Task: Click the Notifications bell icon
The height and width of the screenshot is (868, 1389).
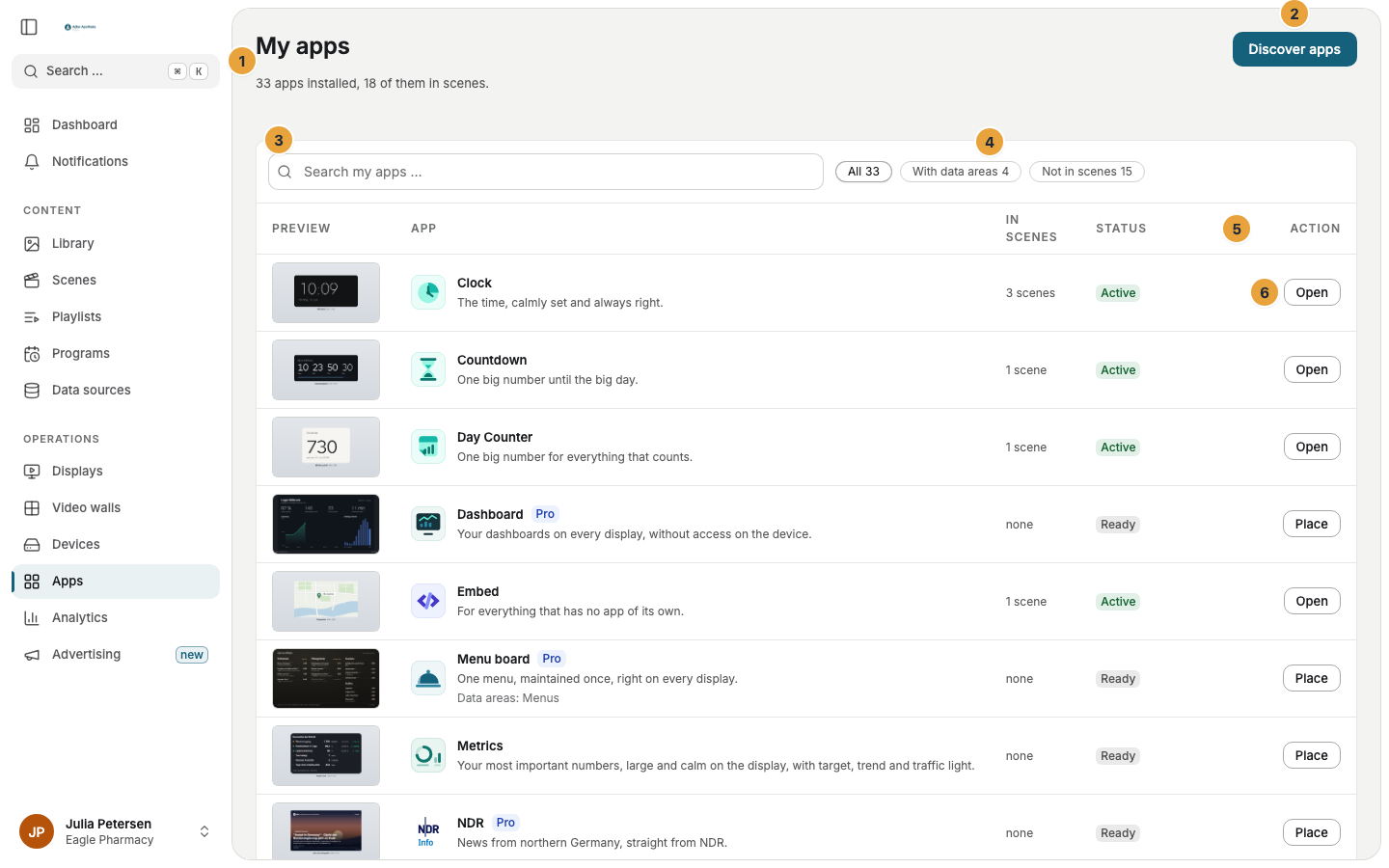Action: [x=32, y=162]
